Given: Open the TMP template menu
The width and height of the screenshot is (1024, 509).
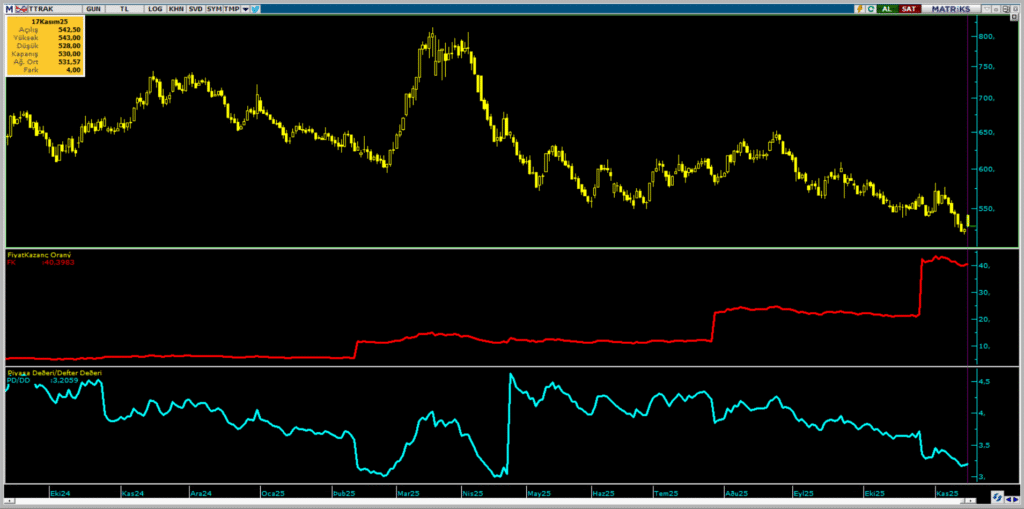Looking at the screenshot, I should pos(231,8).
